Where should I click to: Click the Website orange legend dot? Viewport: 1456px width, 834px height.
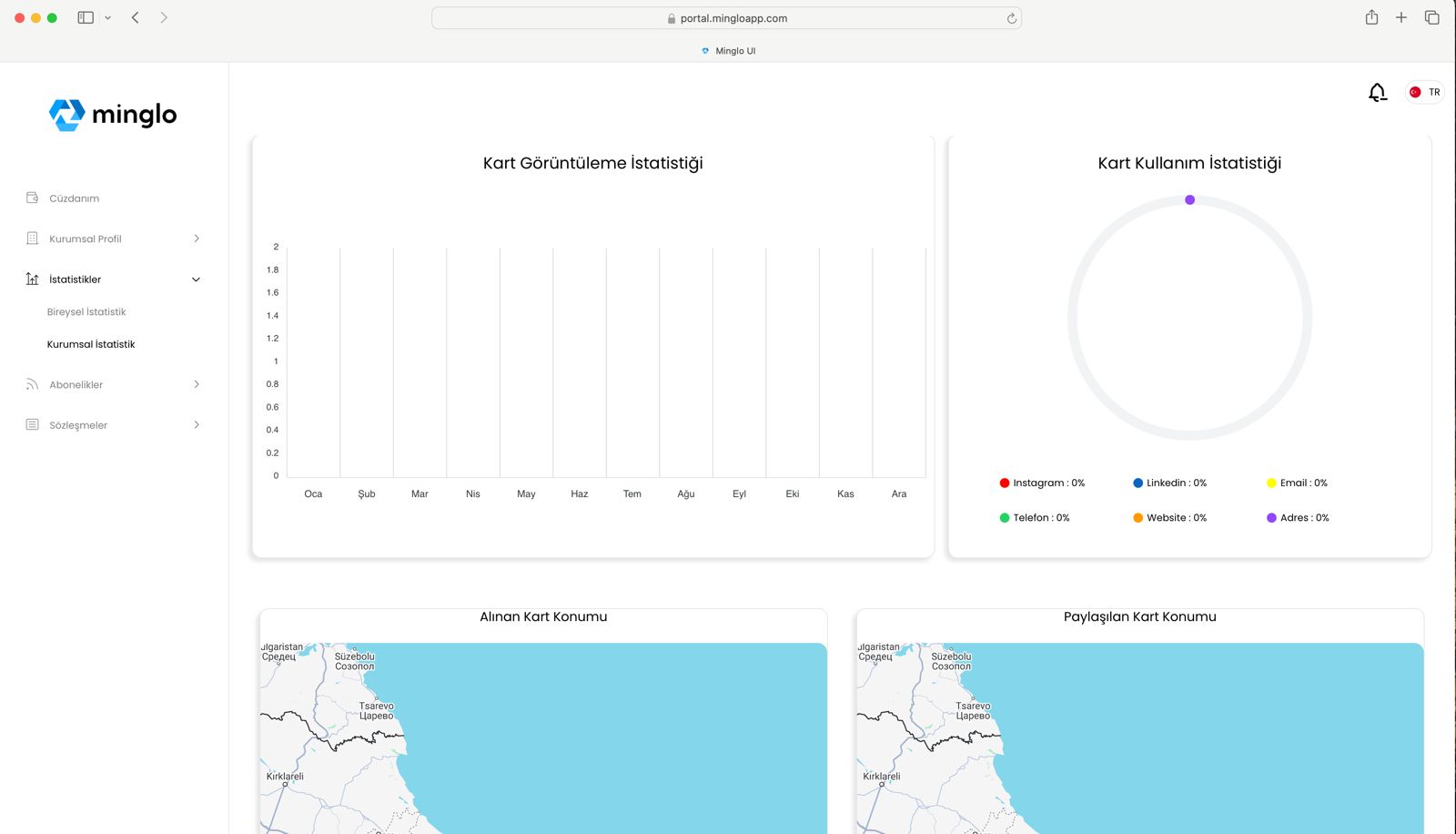click(x=1137, y=517)
